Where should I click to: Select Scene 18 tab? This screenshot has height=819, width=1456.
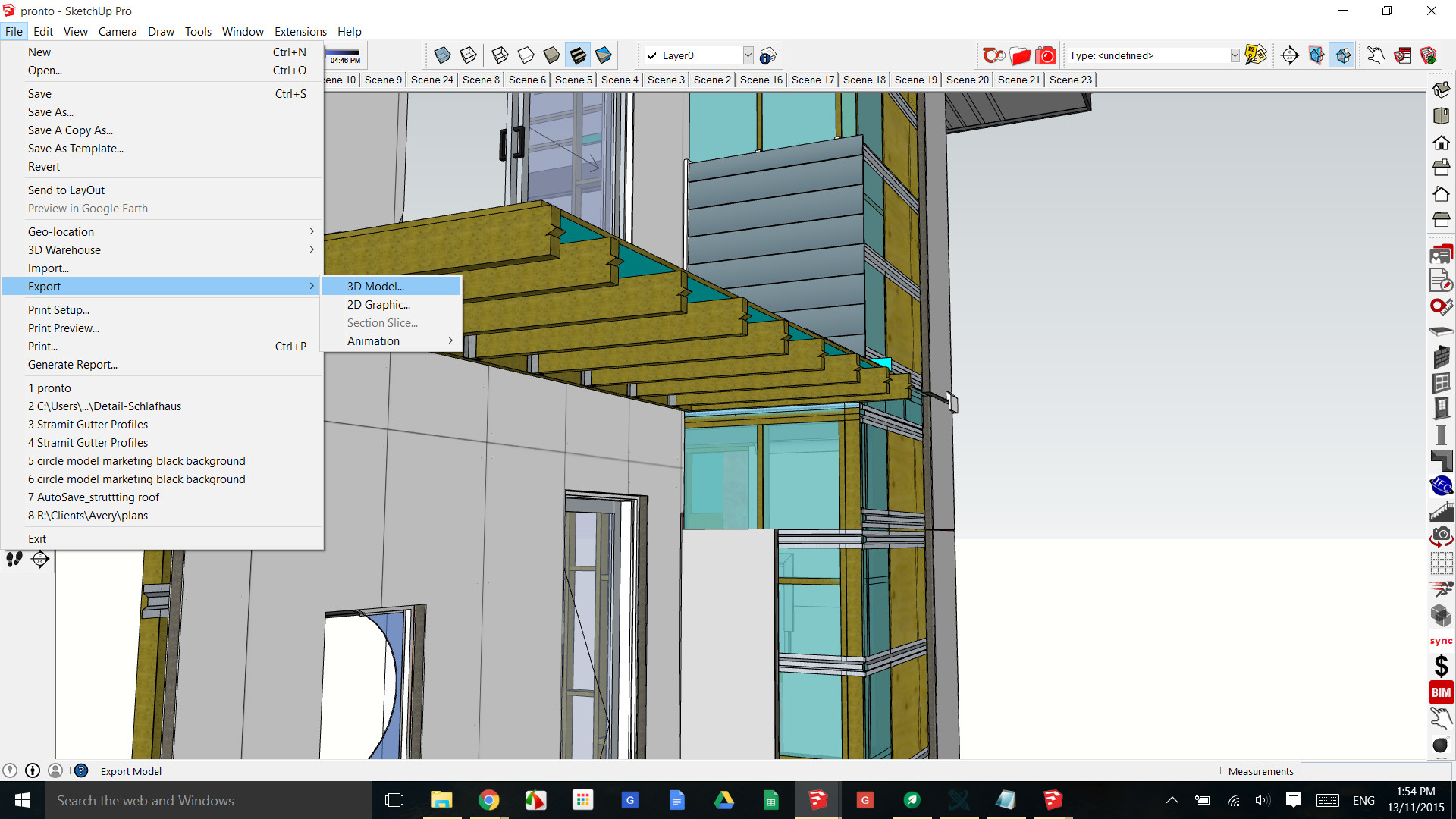click(x=863, y=79)
